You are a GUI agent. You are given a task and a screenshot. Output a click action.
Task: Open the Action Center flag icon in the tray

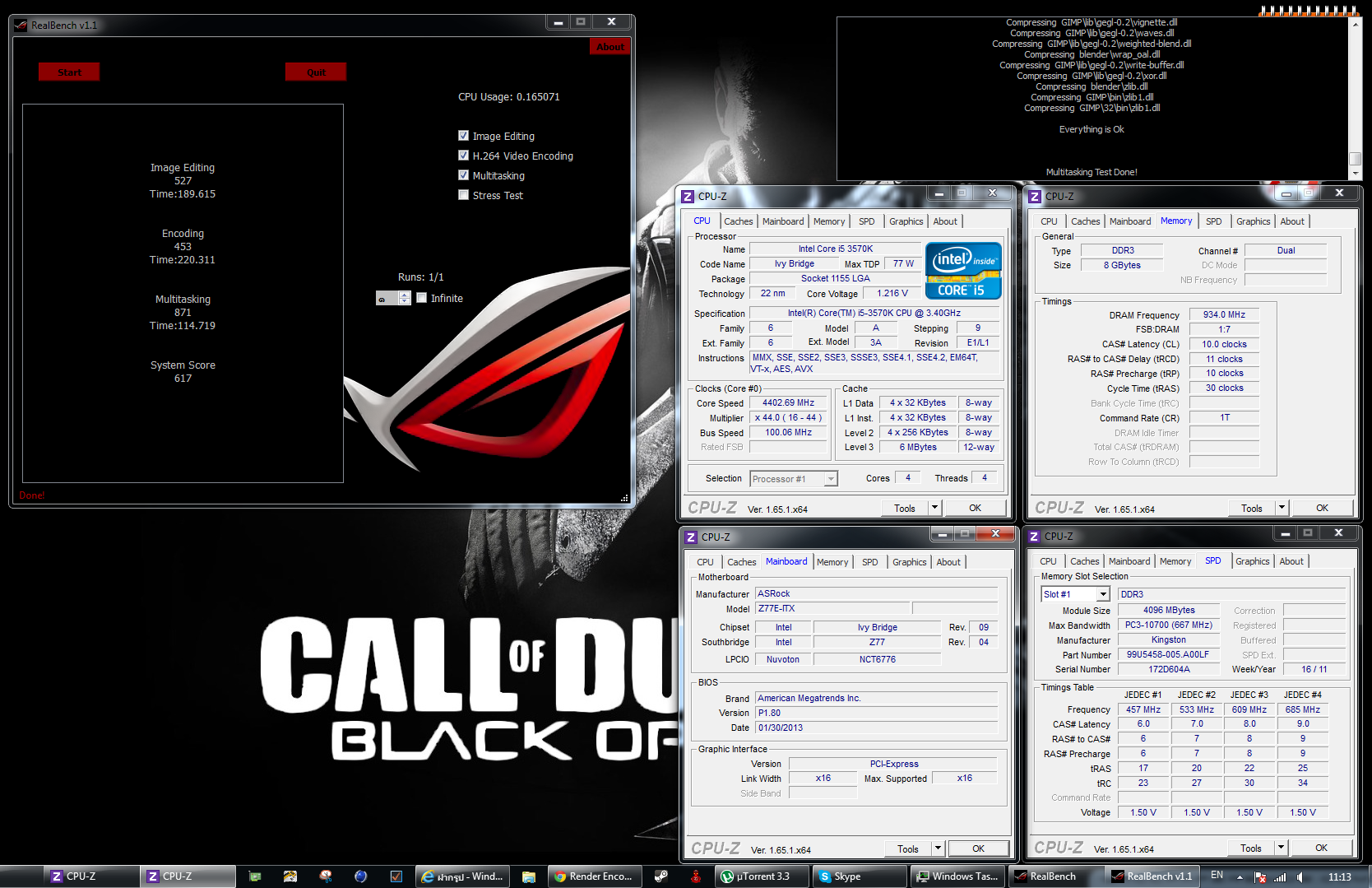coord(1260,877)
